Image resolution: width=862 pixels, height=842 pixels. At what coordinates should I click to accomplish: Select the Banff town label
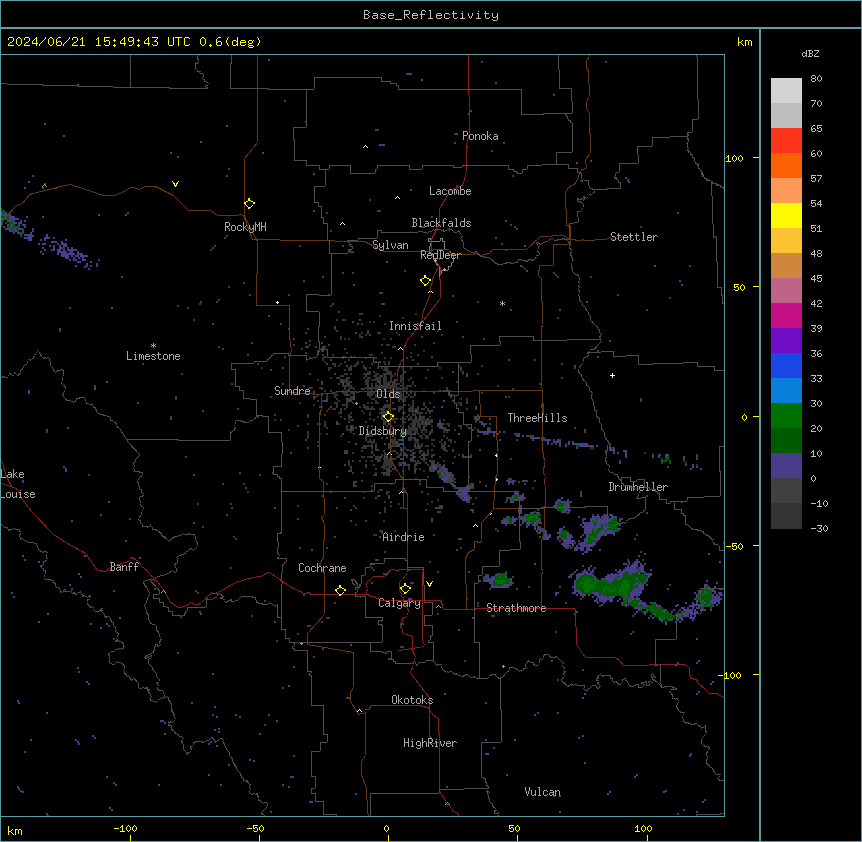(x=124, y=567)
